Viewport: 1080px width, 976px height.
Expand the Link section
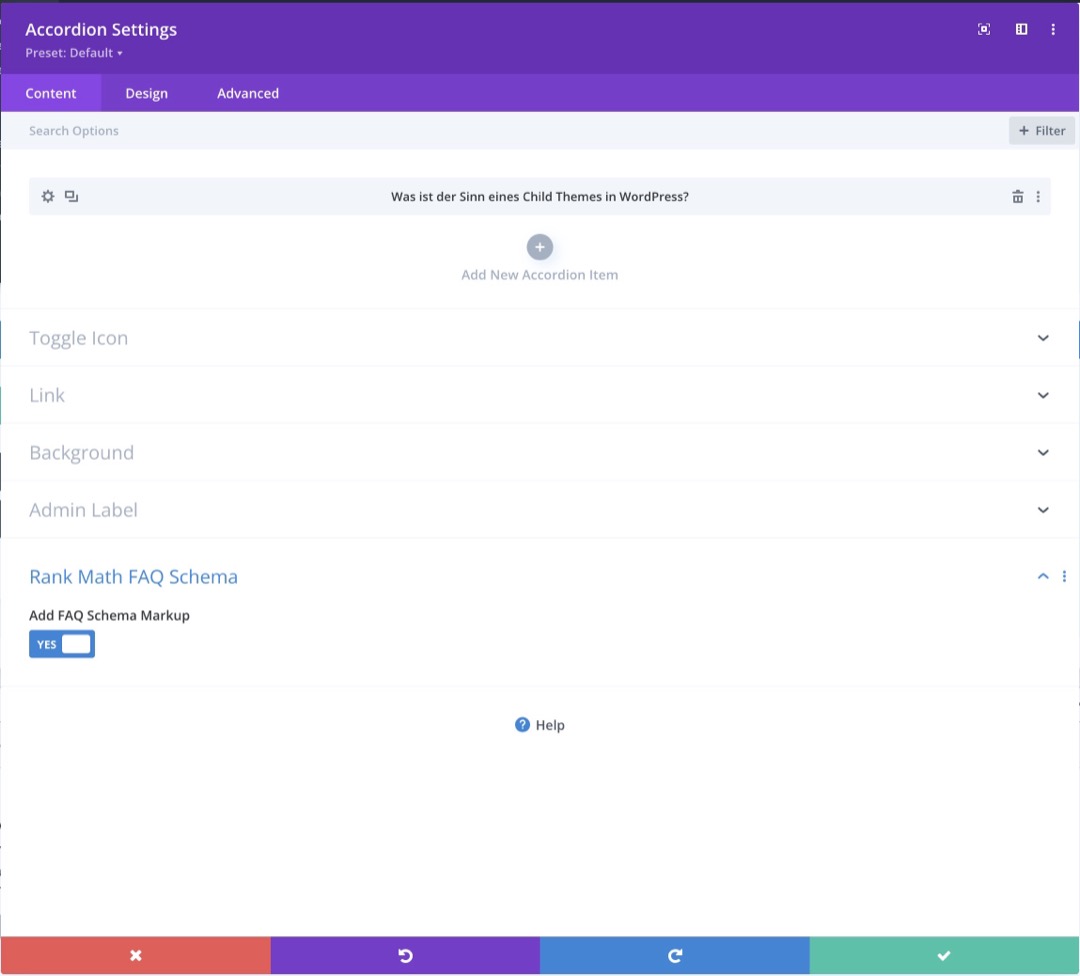[1043, 395]
